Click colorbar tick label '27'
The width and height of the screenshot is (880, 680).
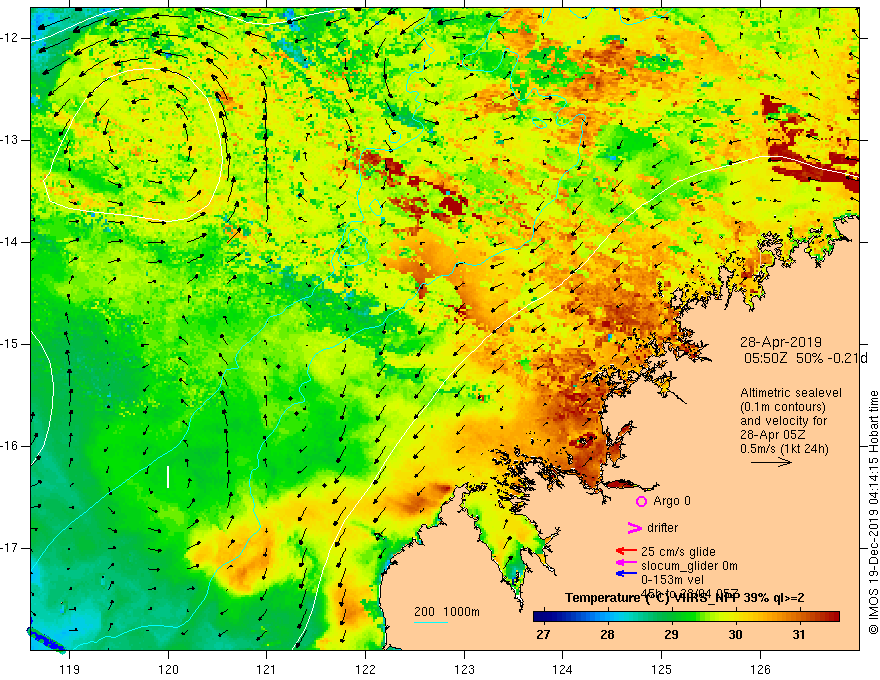[543, 635]
